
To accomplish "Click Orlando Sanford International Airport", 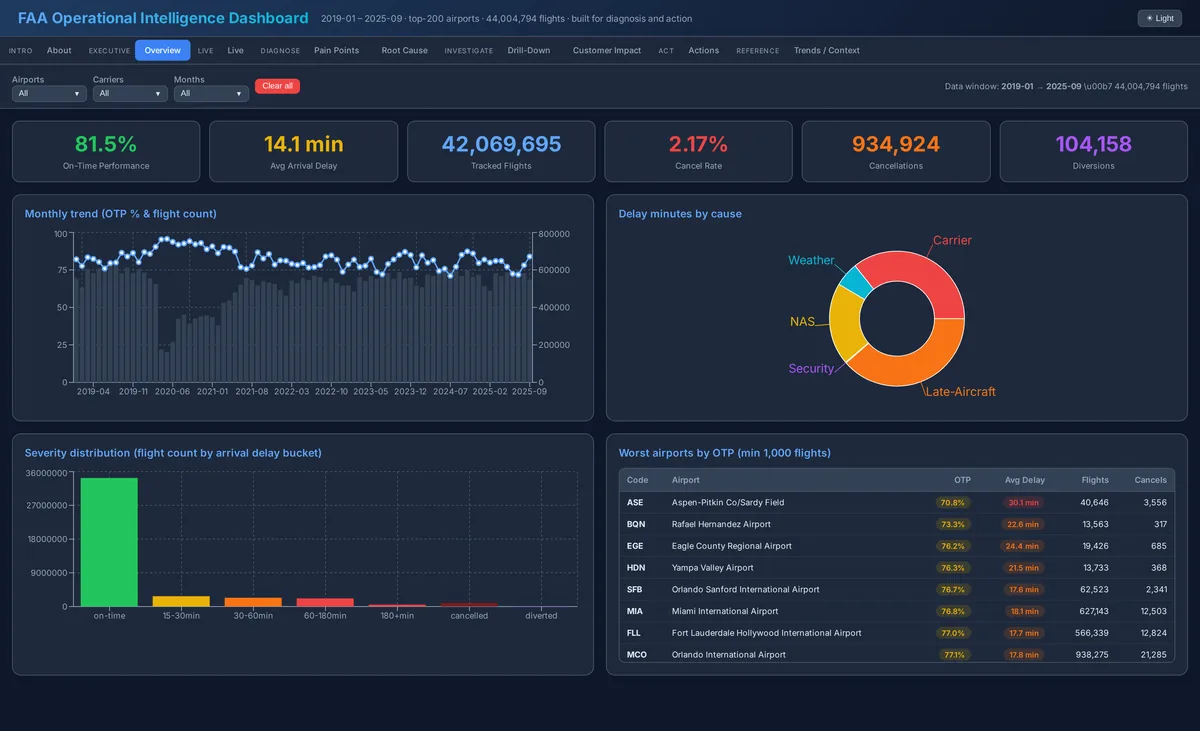I will pyautogui.click(x=745, y=589).
